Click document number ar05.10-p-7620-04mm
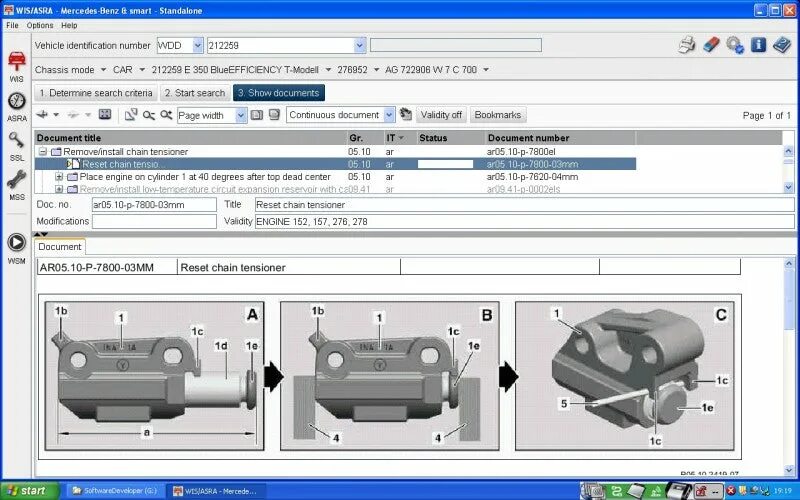 (x=532, y=177)
